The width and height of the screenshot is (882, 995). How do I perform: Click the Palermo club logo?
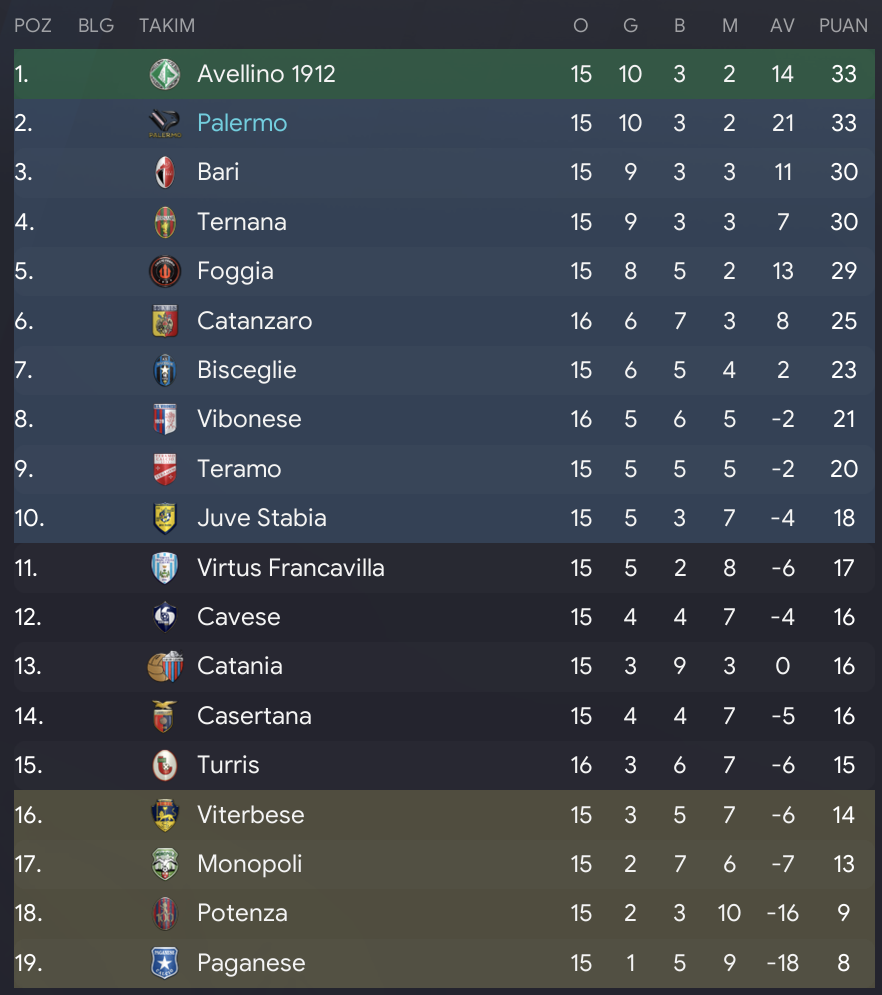pyautogui.click(x=165, y=123)
